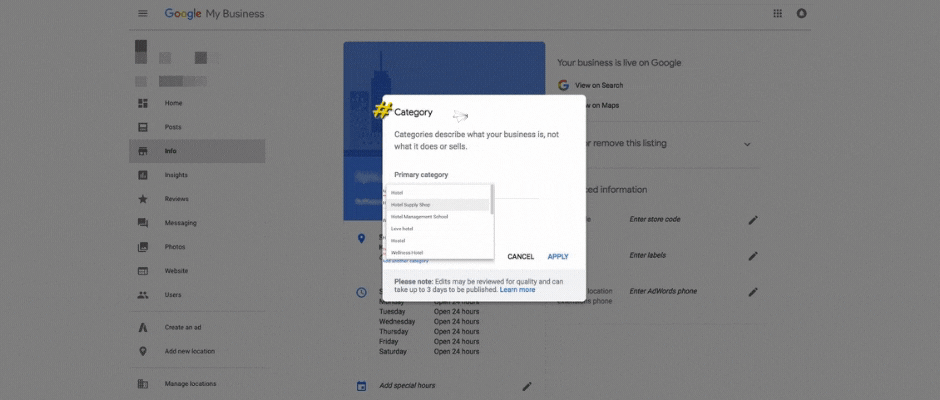940x400 pixels.
Task: Choose Love hotel suggestion
Action: (x=438, y=228)
